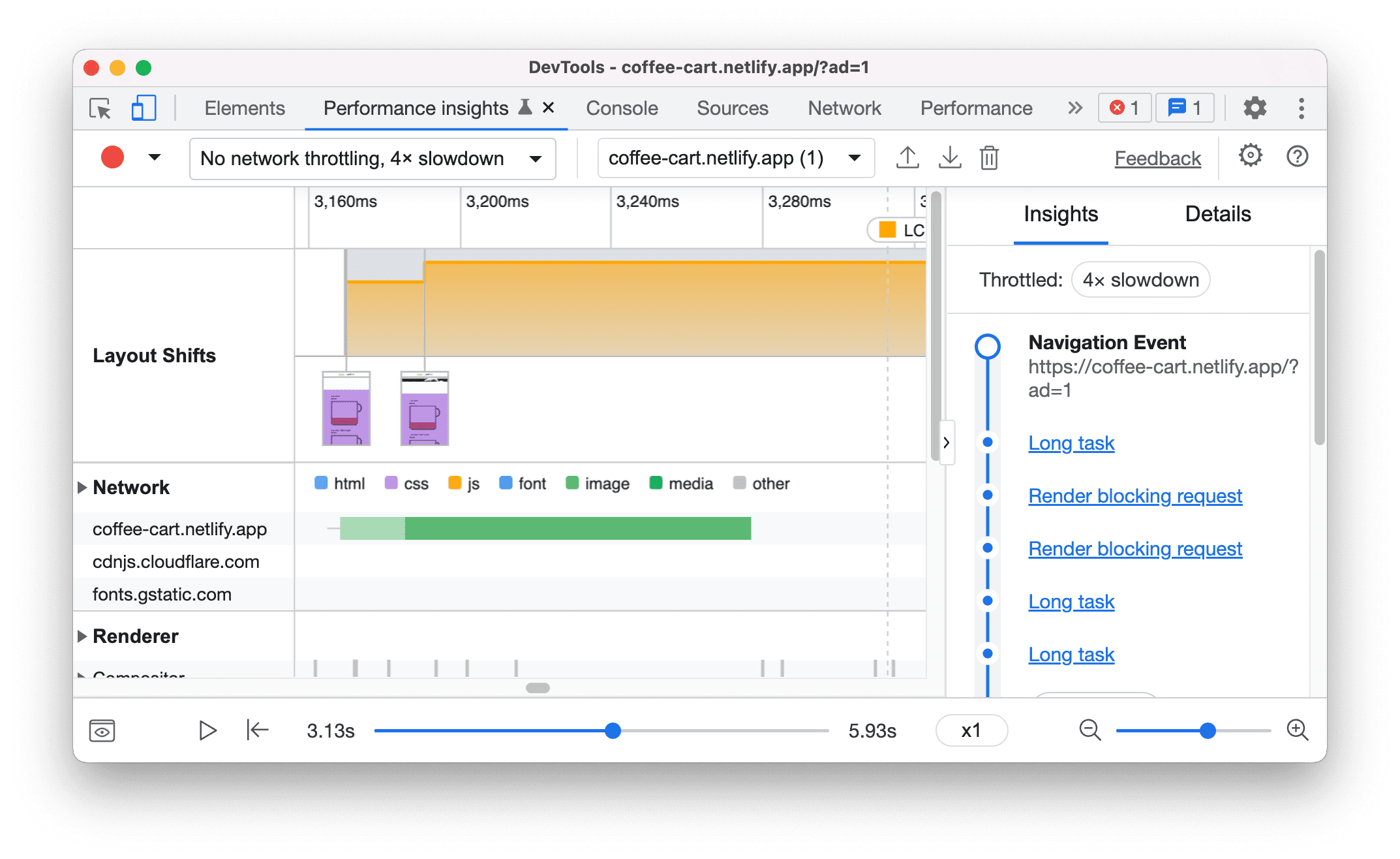This screenshot has width=1400, height=859.
Task: Drag the playback position slider
Action: point(613,729)
